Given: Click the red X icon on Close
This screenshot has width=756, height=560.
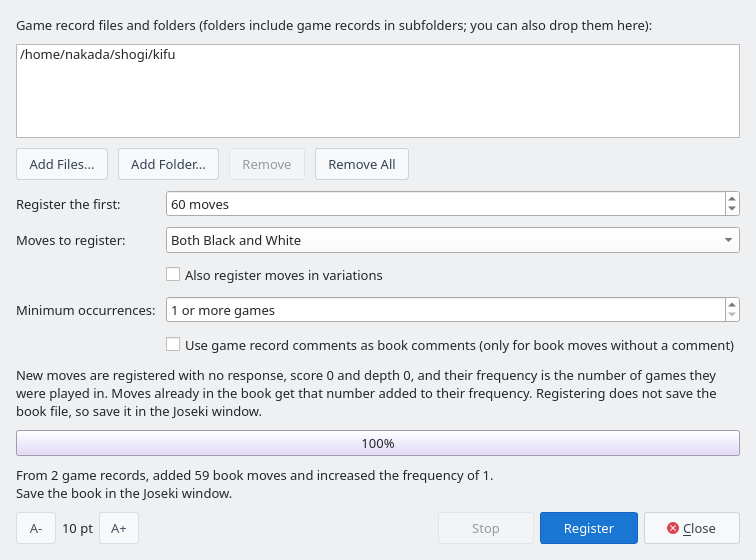Looking at the screenshot, I should (673, 528).
